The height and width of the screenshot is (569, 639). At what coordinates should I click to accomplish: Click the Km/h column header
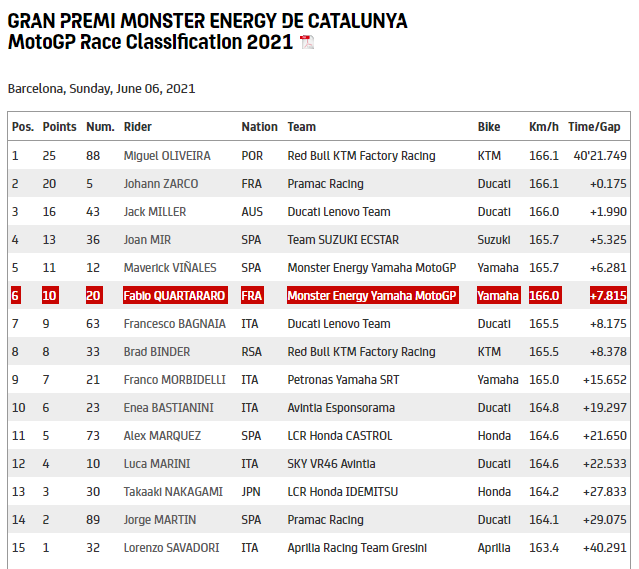point(543,127)
